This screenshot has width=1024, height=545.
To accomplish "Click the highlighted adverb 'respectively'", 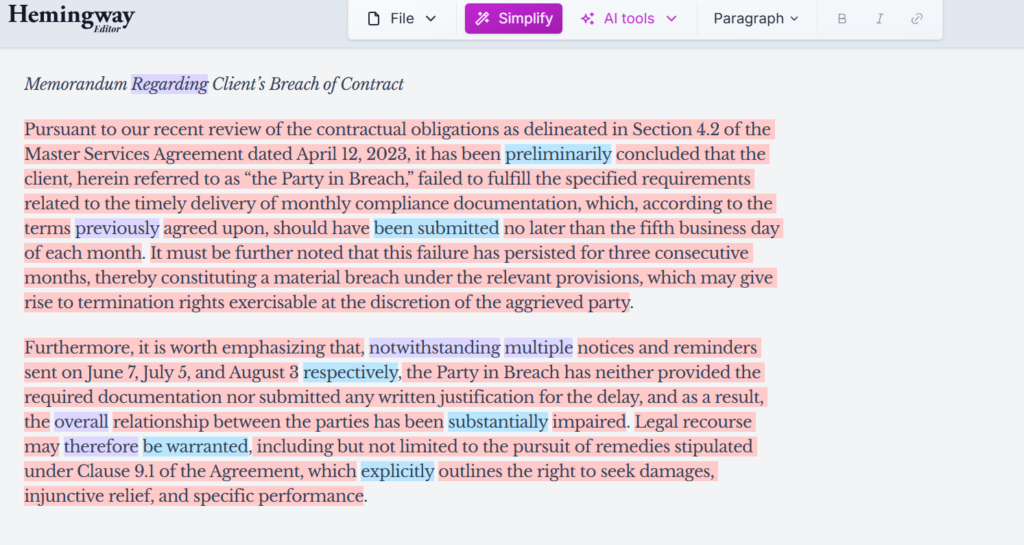I will click(351, 372).
